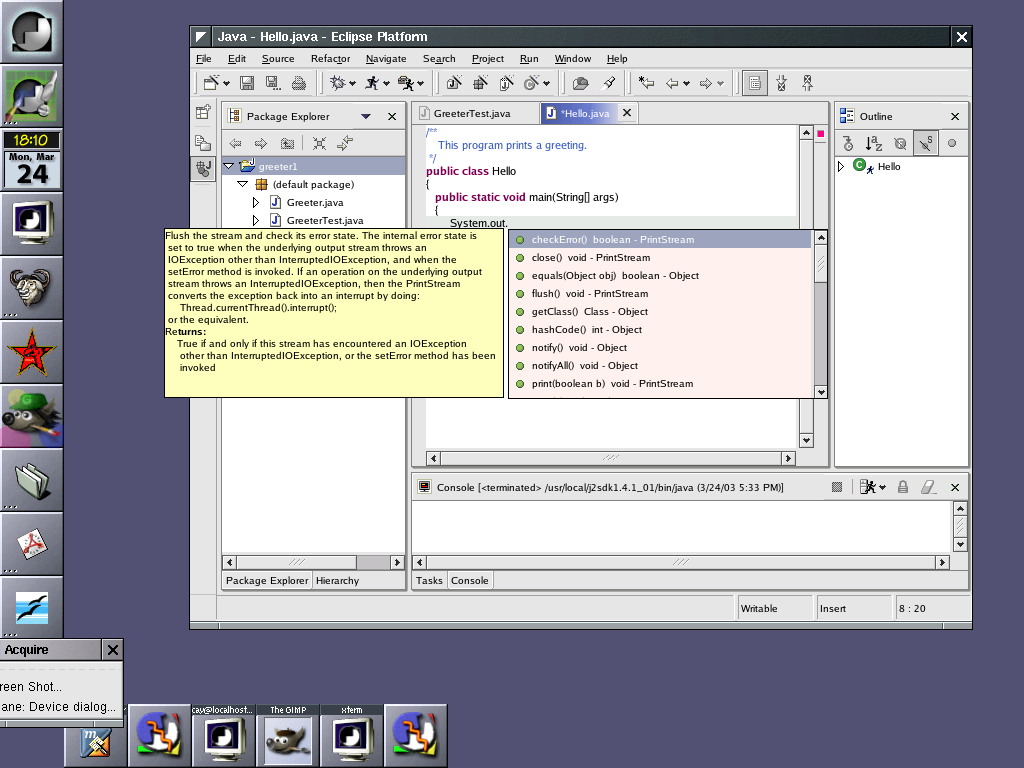Choose flush() from the completion list
This screenshot has height=768, width=1024.
click(660, 294)
